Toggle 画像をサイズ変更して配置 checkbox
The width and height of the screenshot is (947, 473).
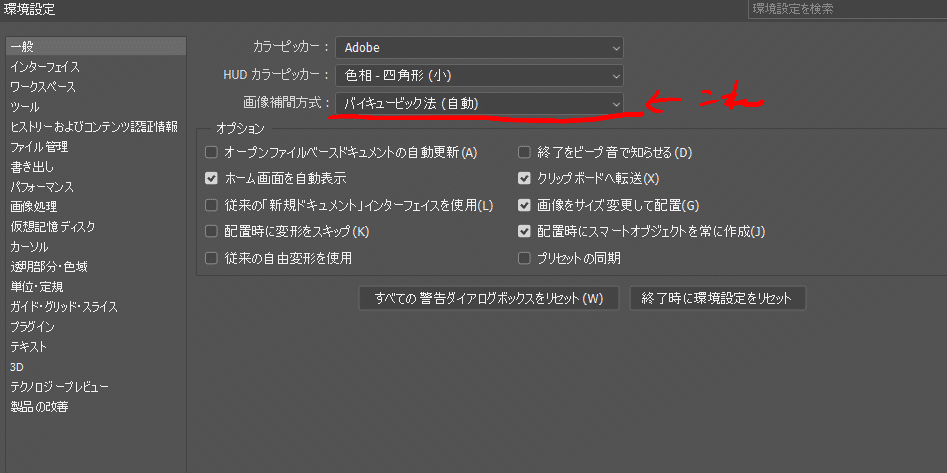524,205
